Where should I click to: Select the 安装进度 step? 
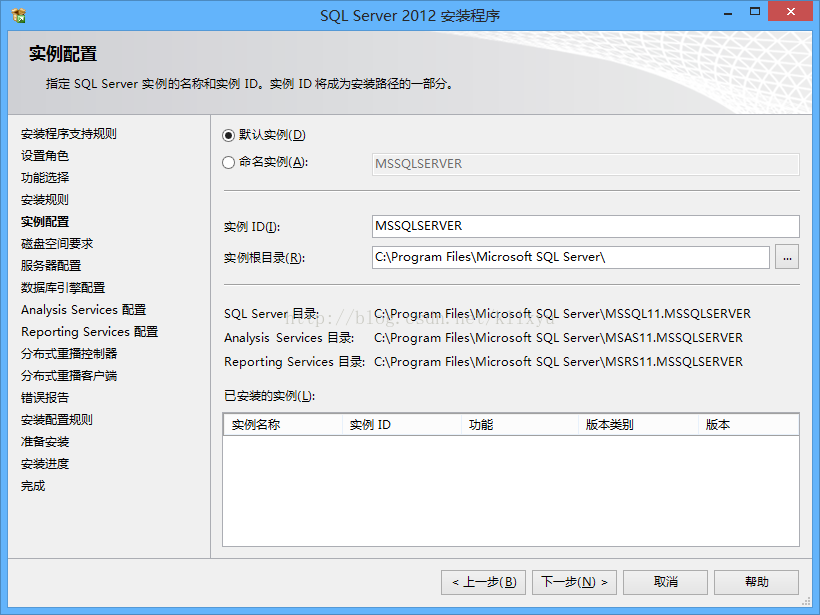[x=45, y=463]
